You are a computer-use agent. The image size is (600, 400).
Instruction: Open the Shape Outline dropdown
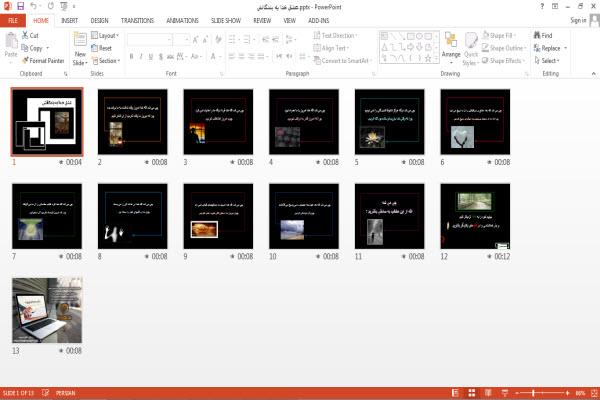(504, 48)
